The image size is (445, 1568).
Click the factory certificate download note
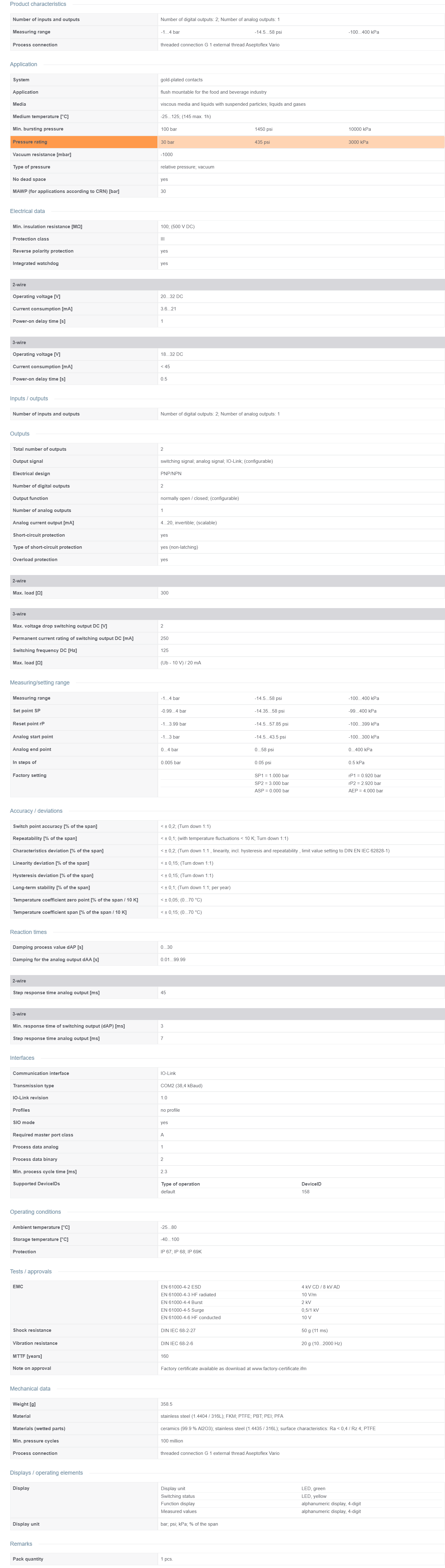(233, 1368)
